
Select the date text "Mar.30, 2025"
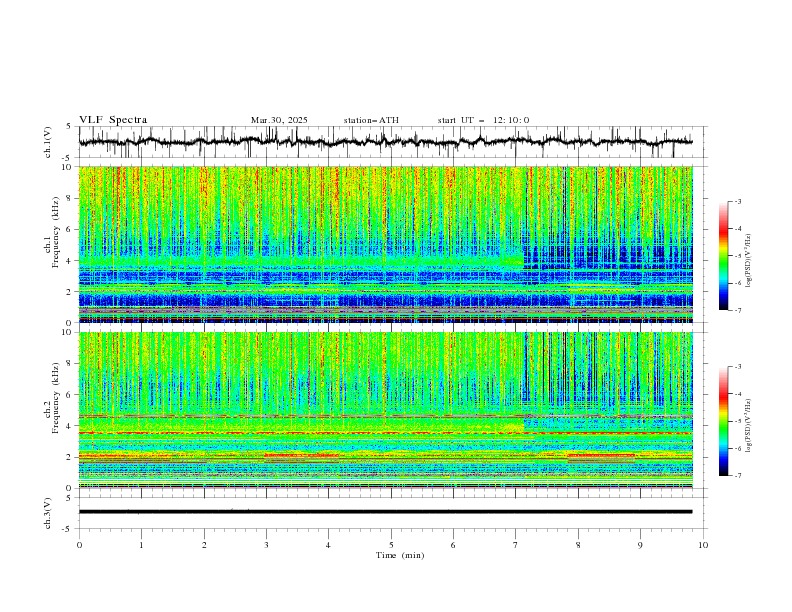[x=279, y=120]
